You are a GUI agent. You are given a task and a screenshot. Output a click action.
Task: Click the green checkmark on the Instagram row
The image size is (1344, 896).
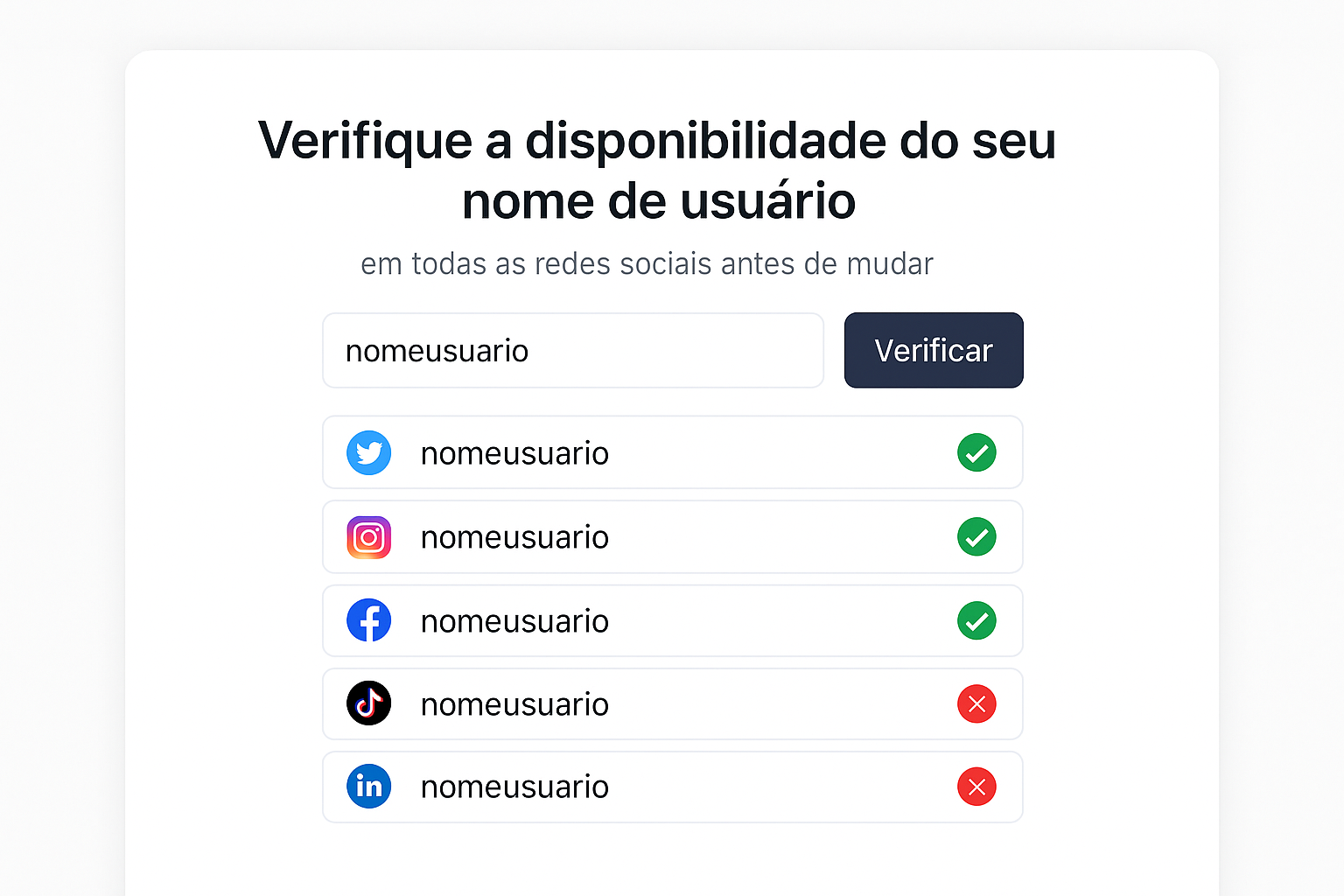tap(977, 537)
